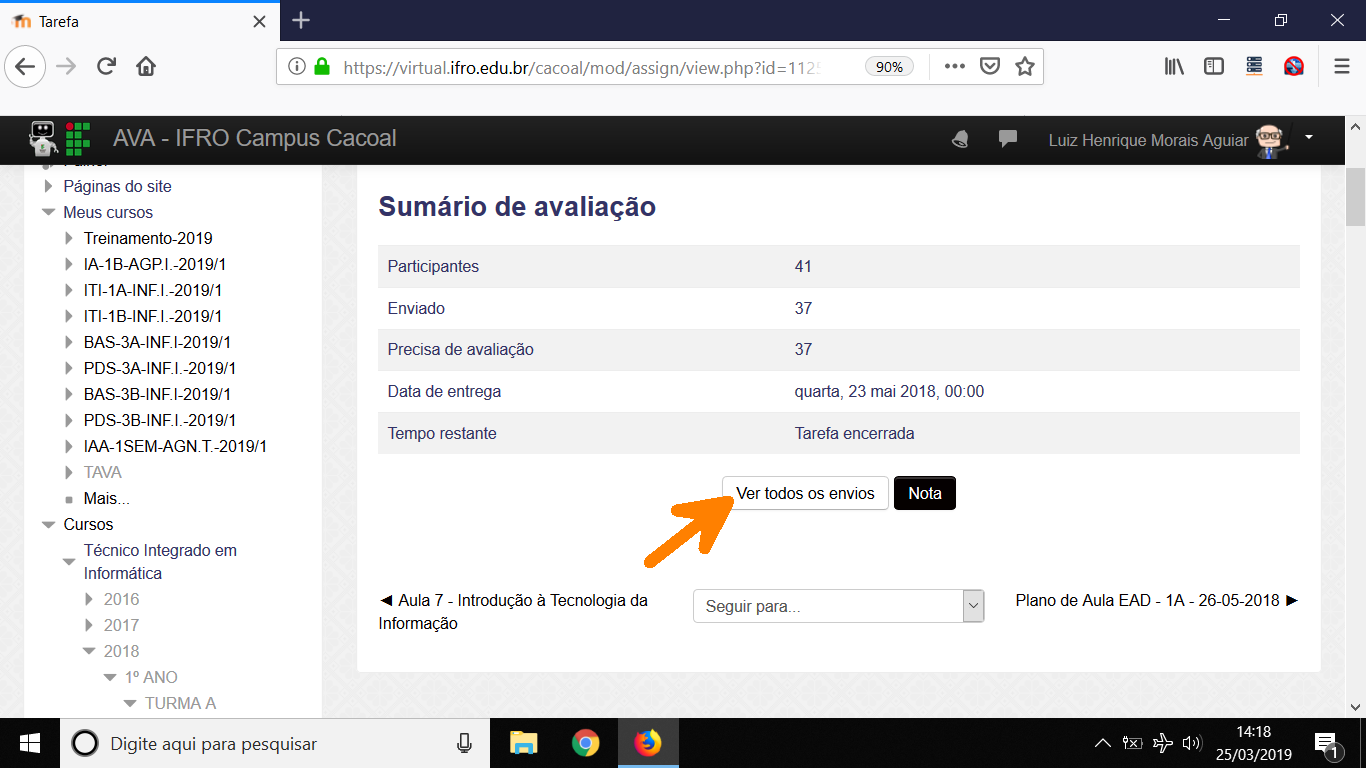
Task: Open page actions three-dots menu
Action: (955, 67)
